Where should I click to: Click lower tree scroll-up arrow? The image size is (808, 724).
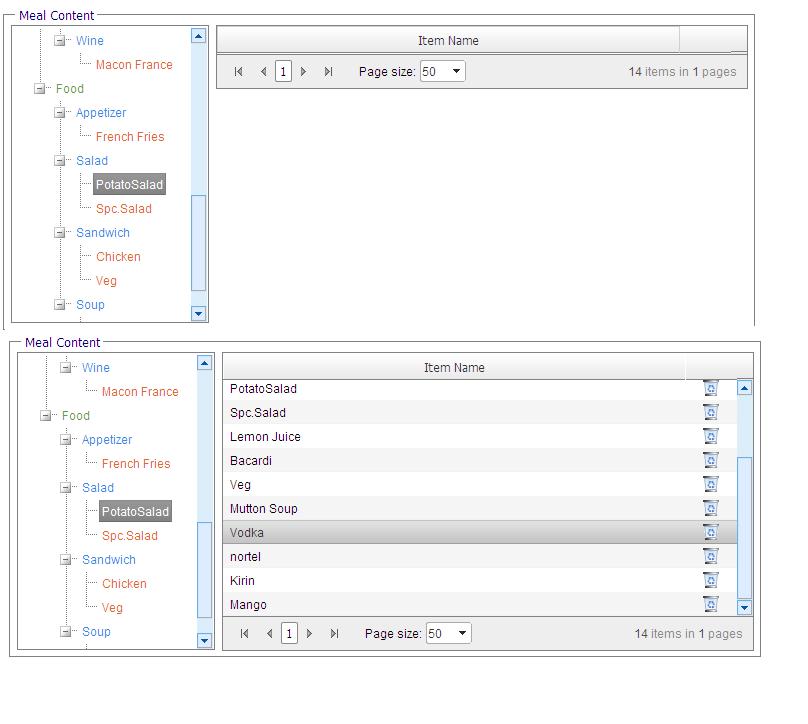pos(205,363)
